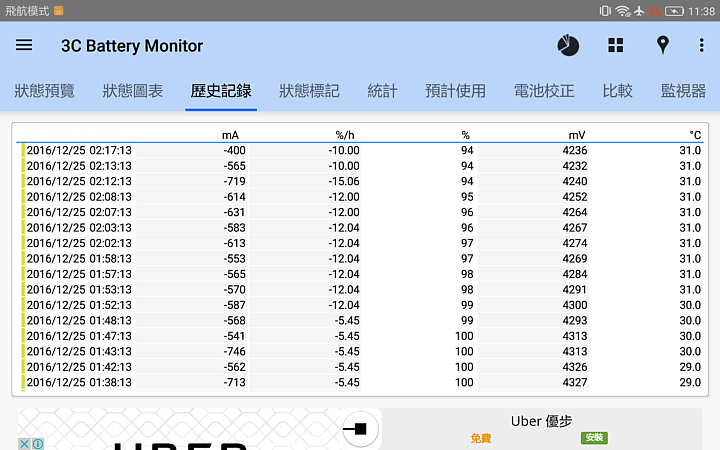Open the Uber 優步 ad title
Image resolution: width=720 pixels, height=450 pixels.
(541, 421)
